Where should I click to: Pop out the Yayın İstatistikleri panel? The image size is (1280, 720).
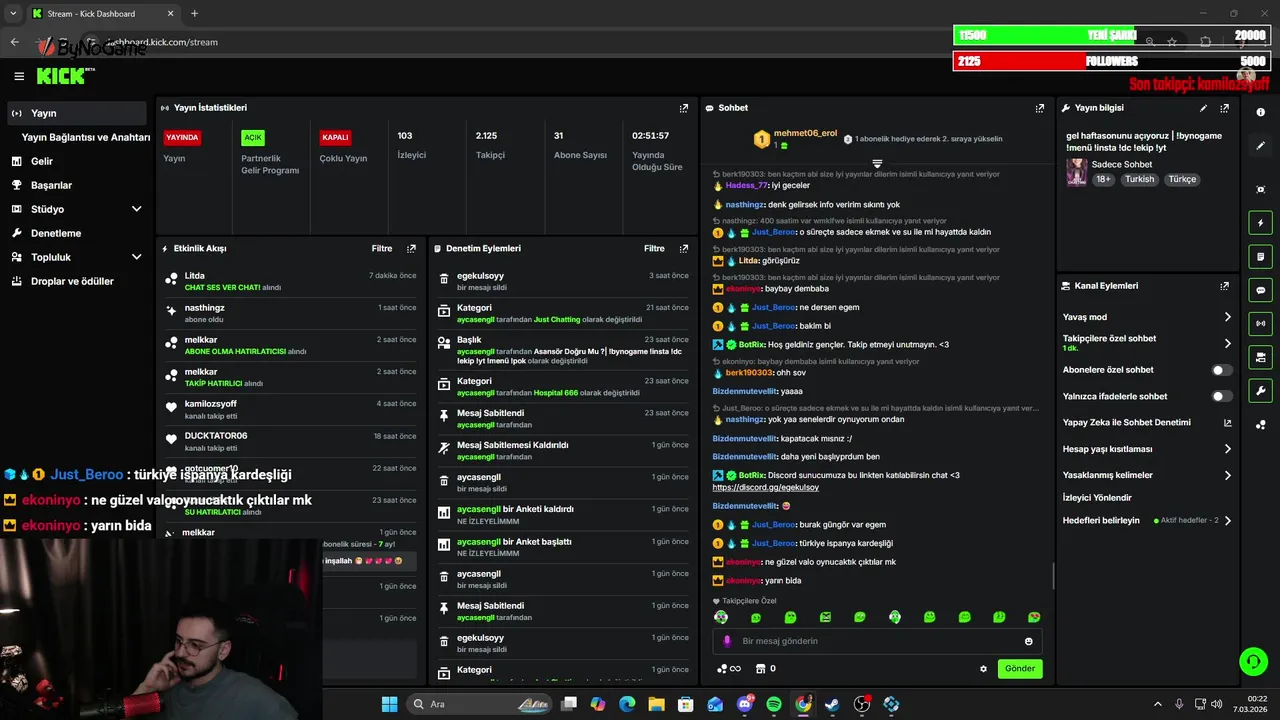tap(684, 108)
